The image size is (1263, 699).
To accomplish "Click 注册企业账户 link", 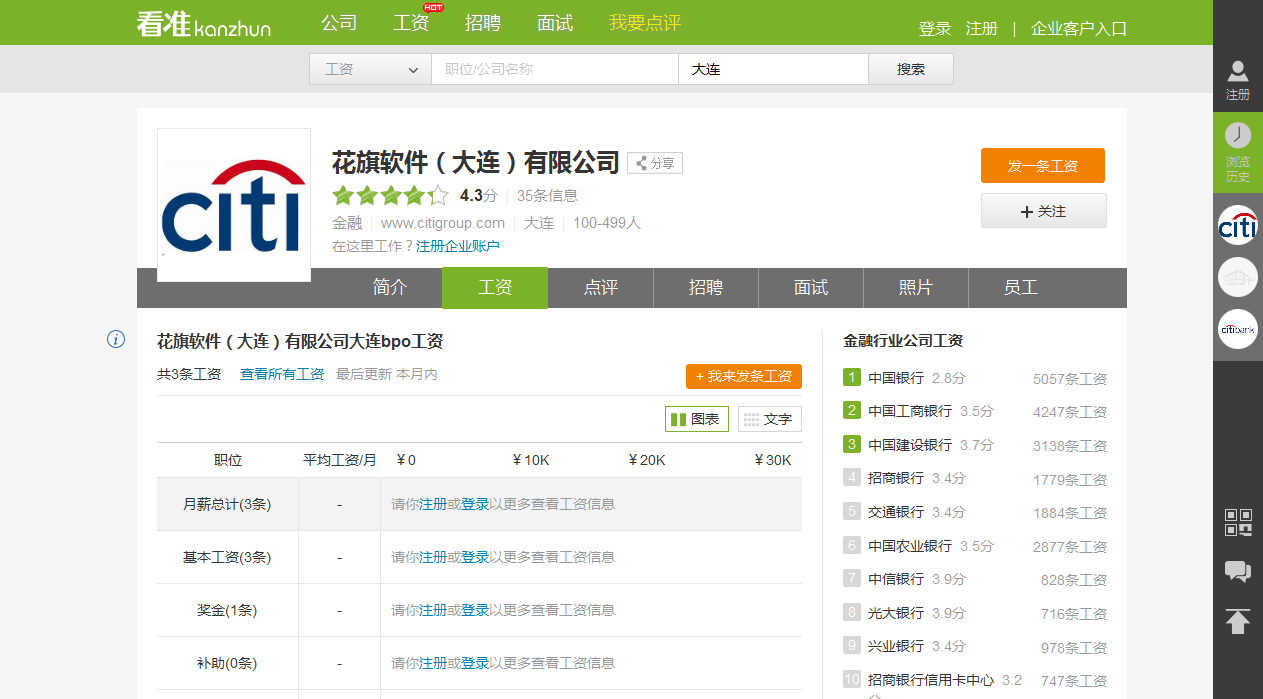I will coord(458,246).
